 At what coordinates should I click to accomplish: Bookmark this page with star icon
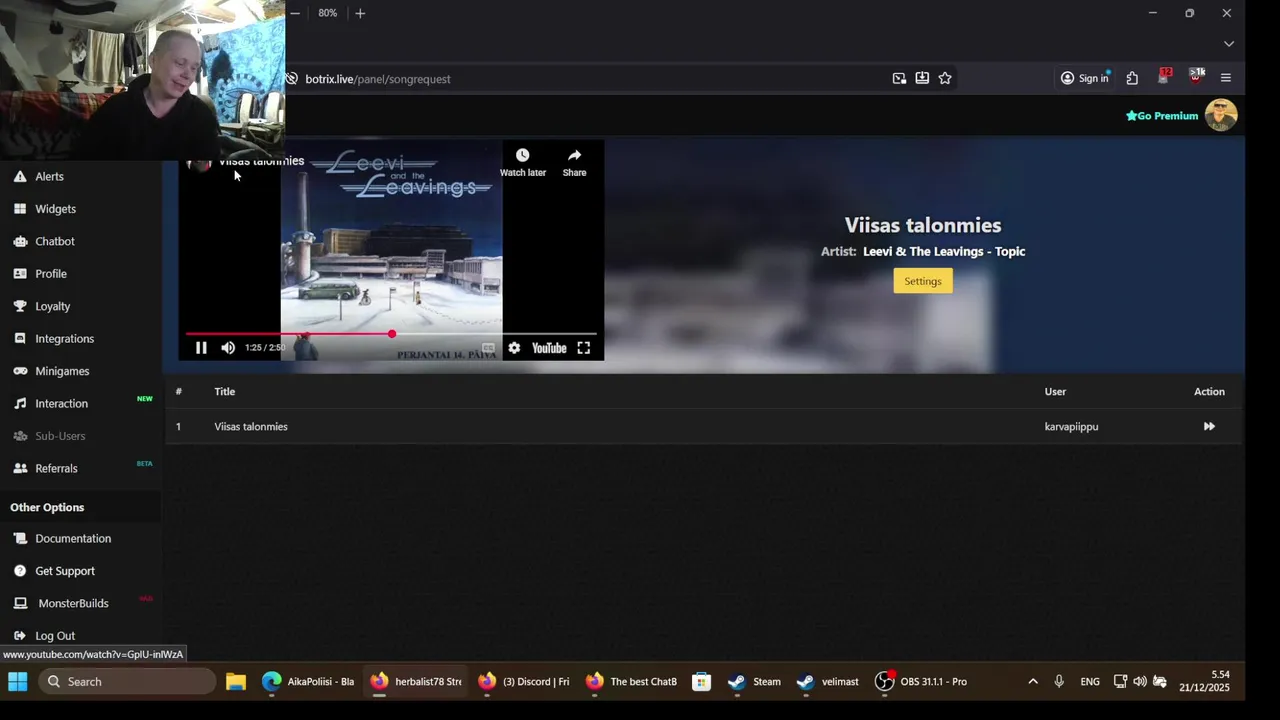(x=945, y=78)
